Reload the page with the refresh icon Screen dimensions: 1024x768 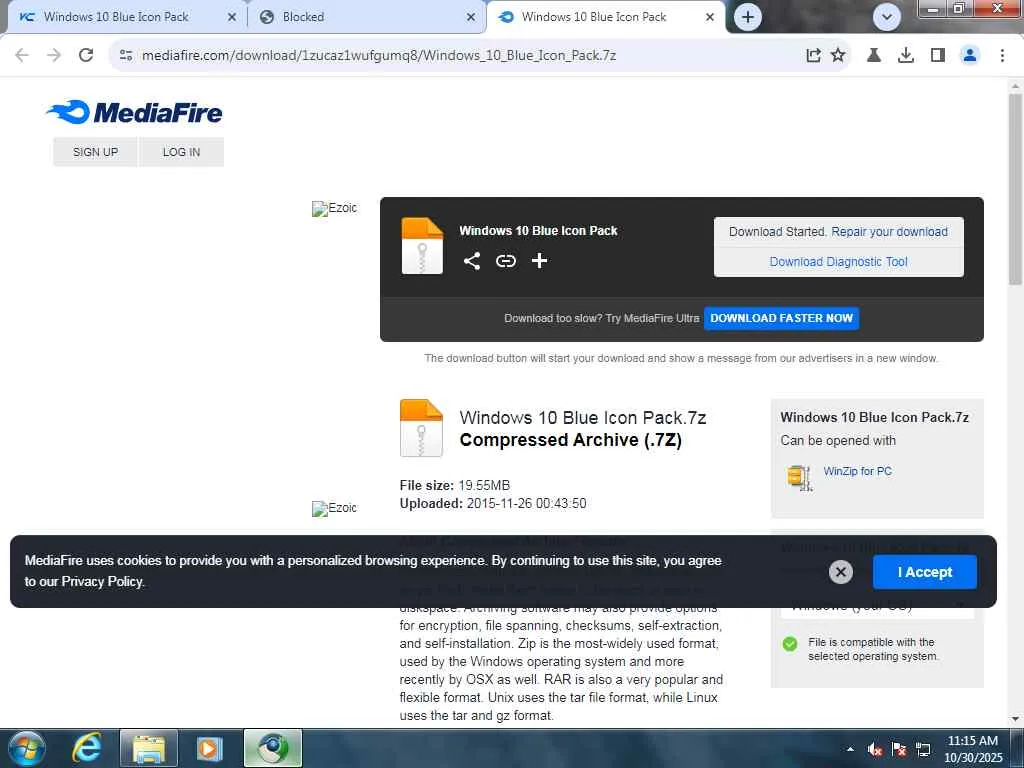coord(86,55)
